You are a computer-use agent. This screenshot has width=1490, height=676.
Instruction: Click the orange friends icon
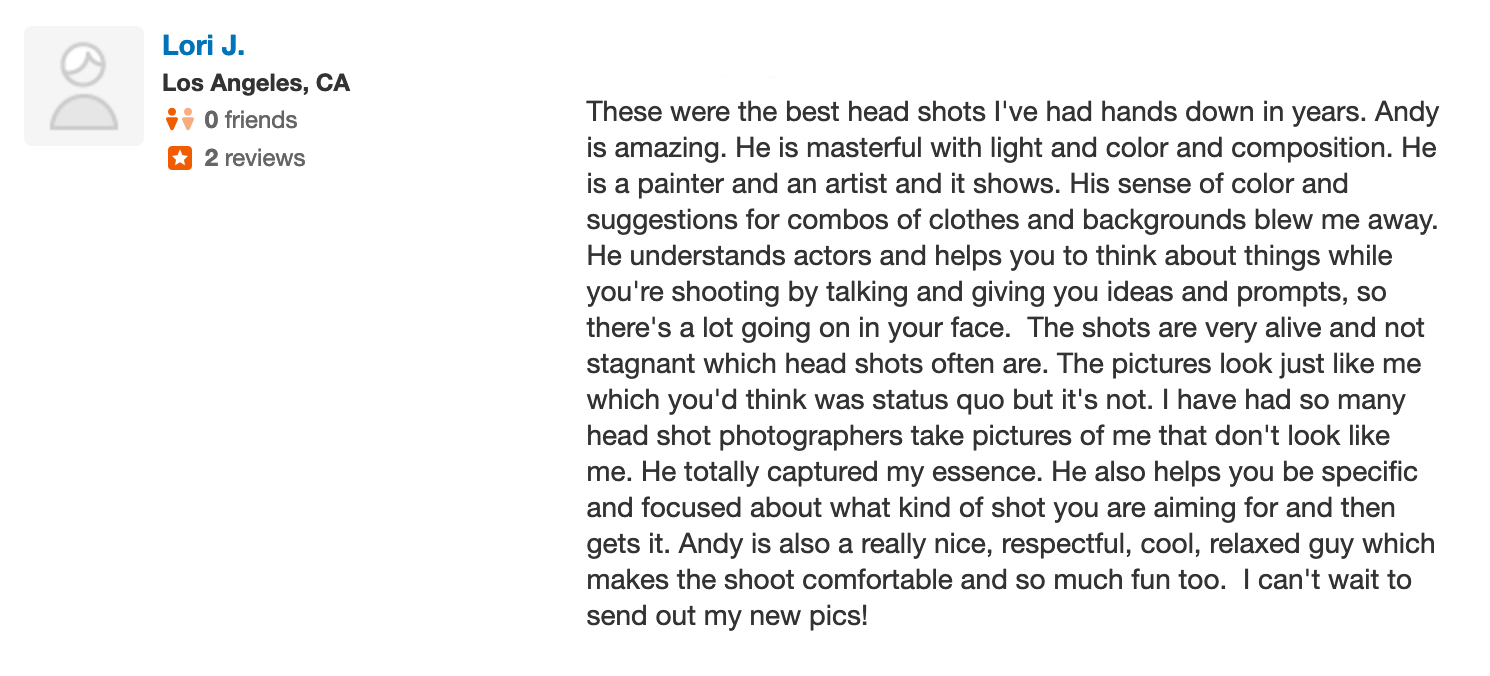[x=180, y=120]
